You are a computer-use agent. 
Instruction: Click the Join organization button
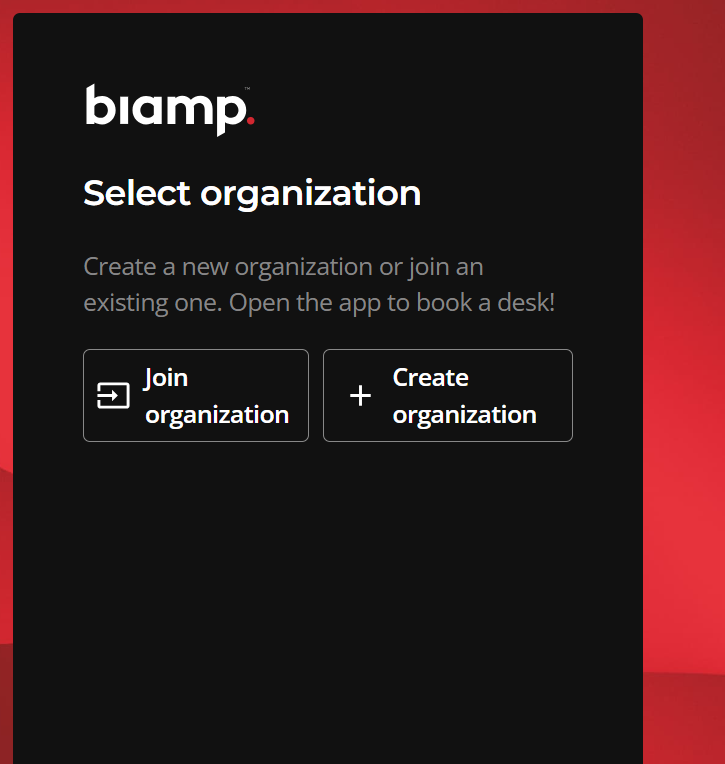tap(196, 395)
